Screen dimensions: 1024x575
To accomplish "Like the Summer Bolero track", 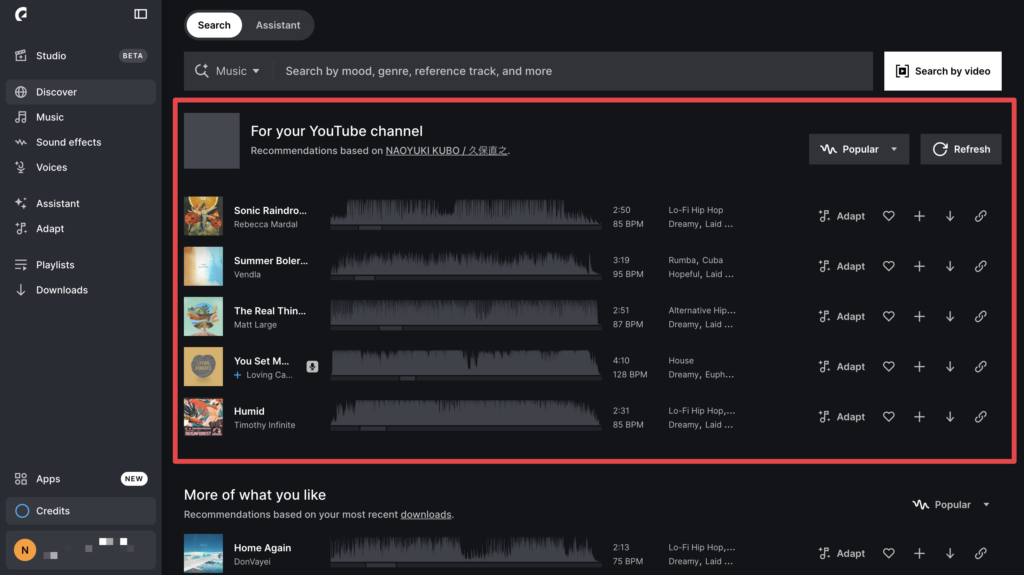I will pyautogui.click(x=888, y=266).
